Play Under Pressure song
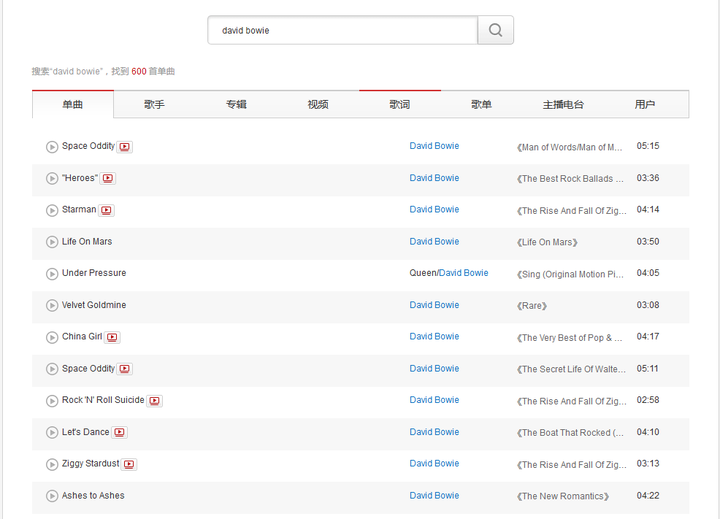 [x=52, y=274]
